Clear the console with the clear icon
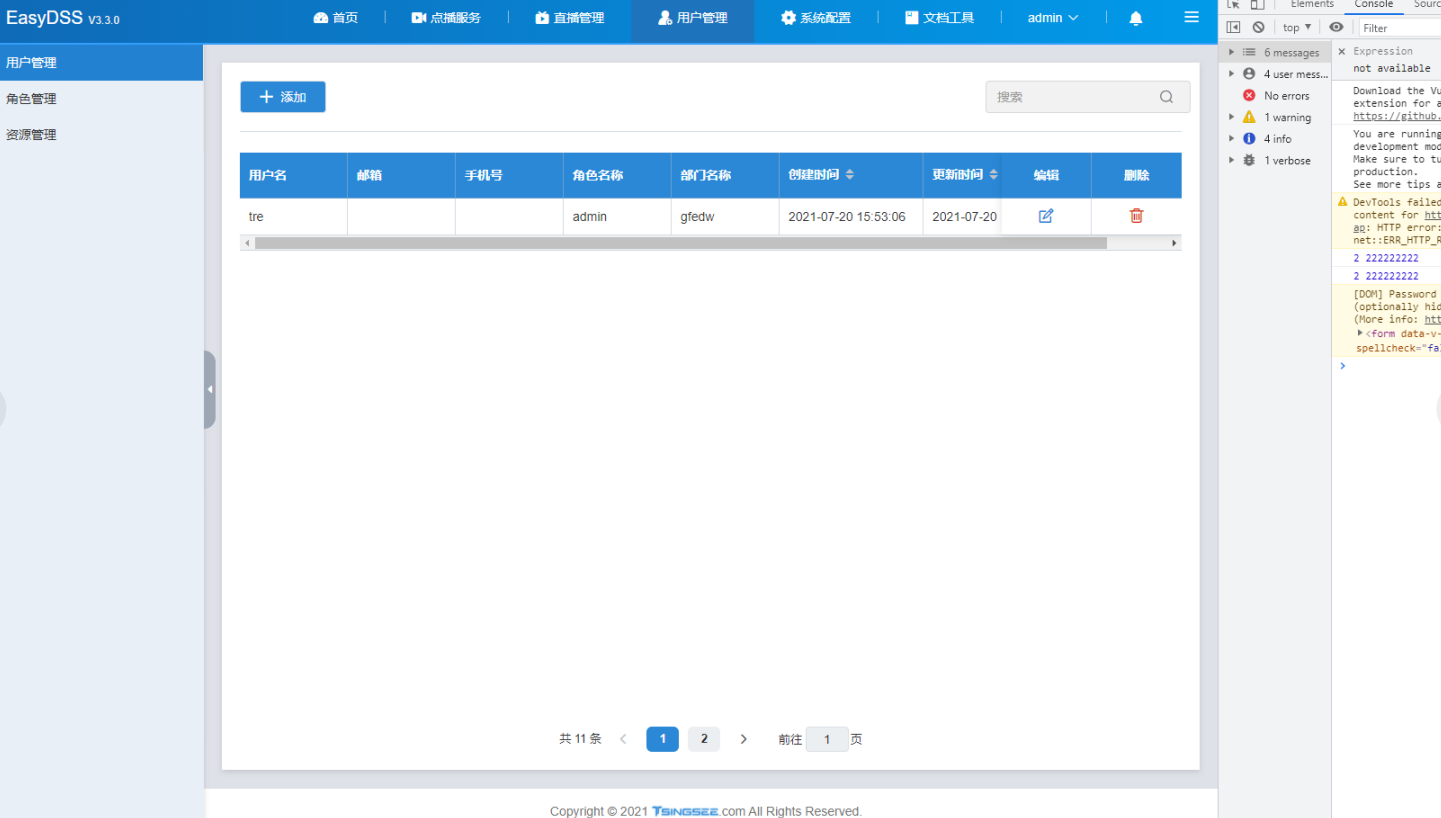 click(x=1258, y=28)
